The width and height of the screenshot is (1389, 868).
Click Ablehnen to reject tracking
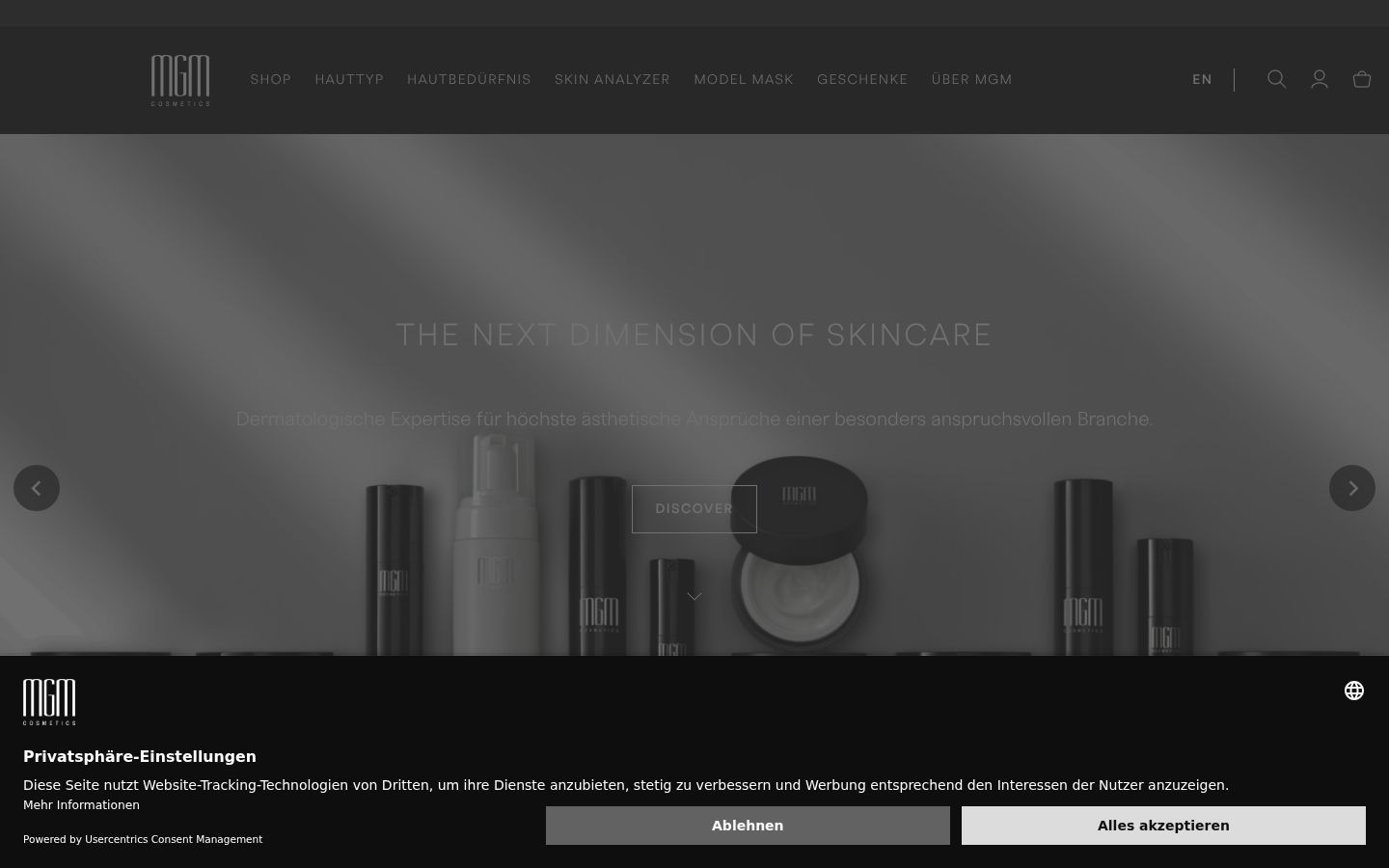pos(748,826)
